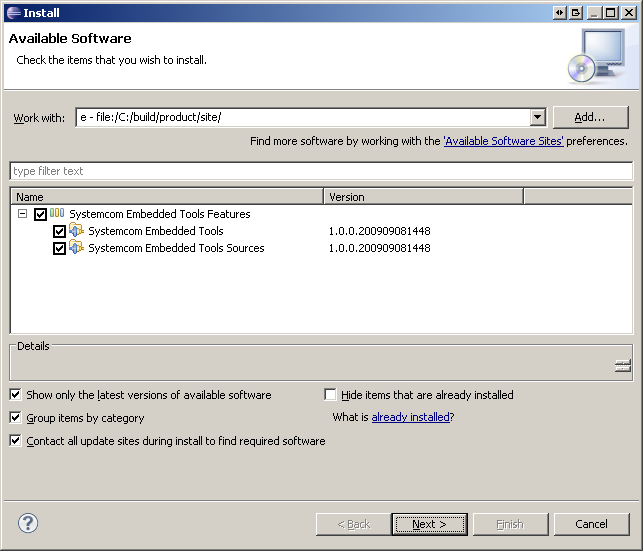This screenshot has height=551, width=643.
Task: Click the Eclipse icon in the Install title bar
Action: pos(14,13)
